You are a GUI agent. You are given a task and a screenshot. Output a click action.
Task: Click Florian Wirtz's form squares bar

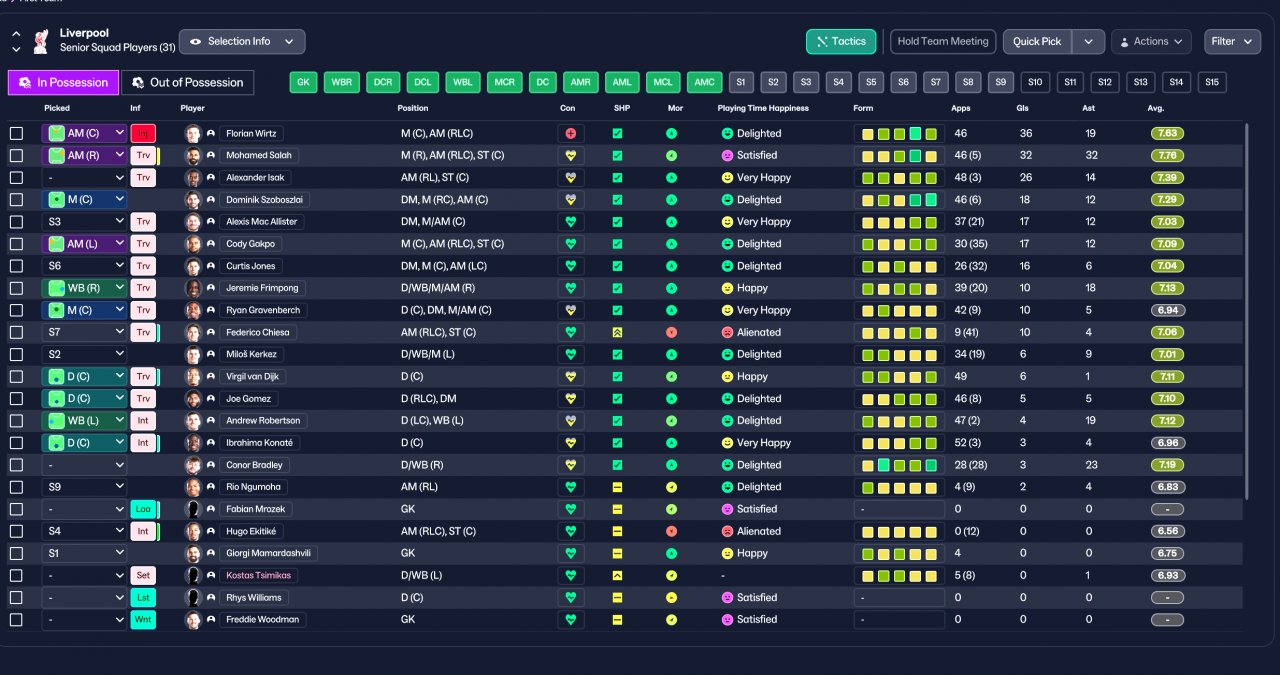click(899, 133)
